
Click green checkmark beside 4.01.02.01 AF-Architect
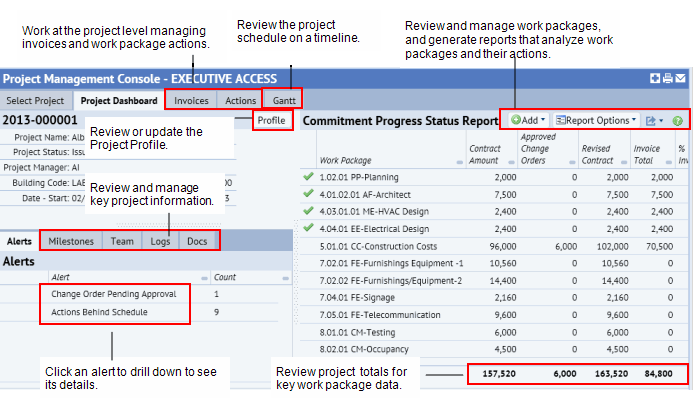coord(308,194)
